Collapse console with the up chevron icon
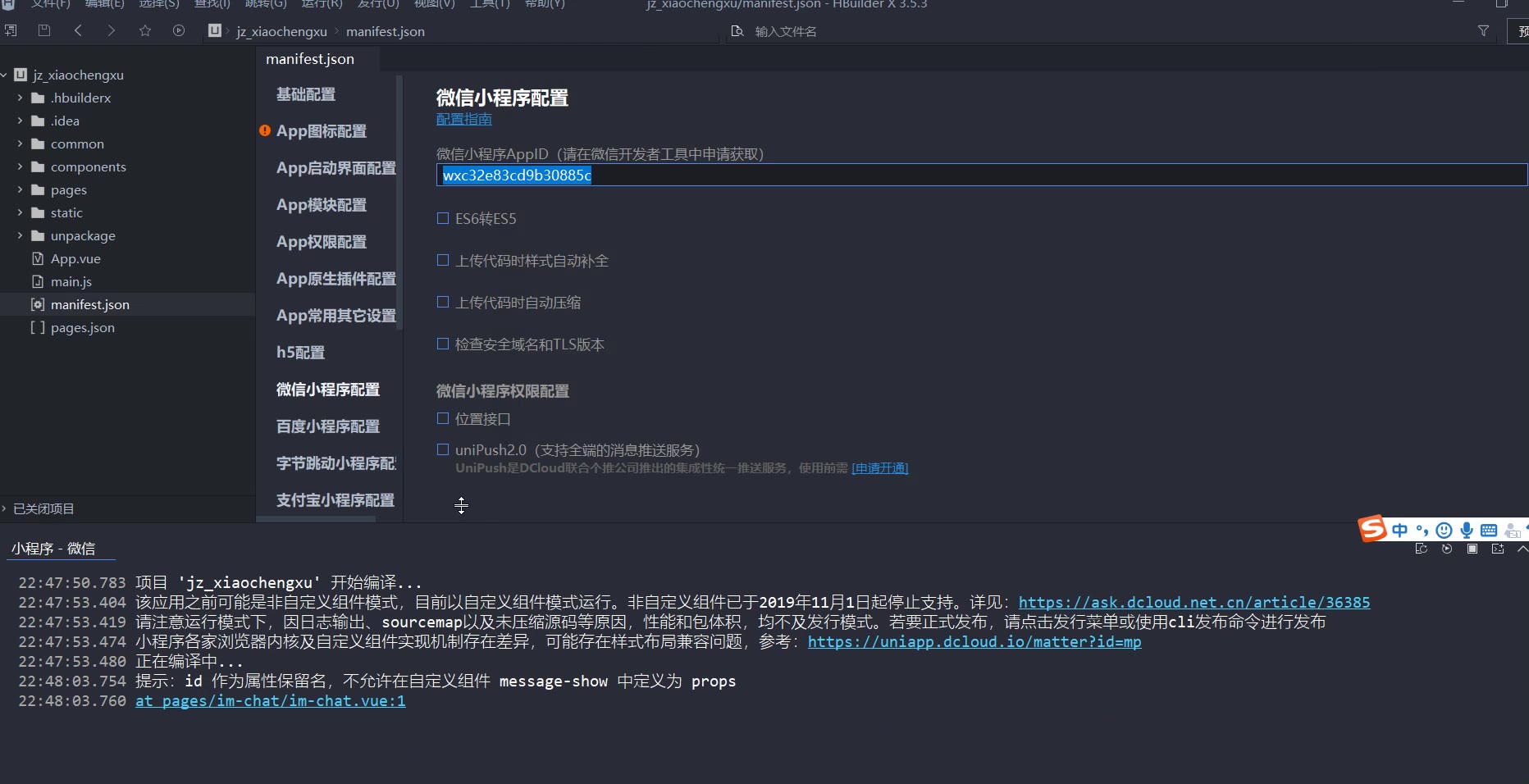 (1522, 549)
